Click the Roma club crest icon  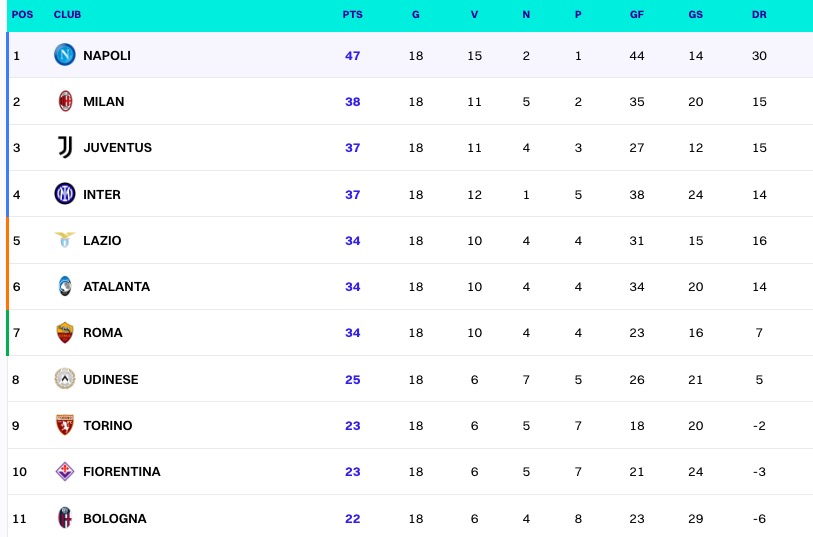(65, 333)
